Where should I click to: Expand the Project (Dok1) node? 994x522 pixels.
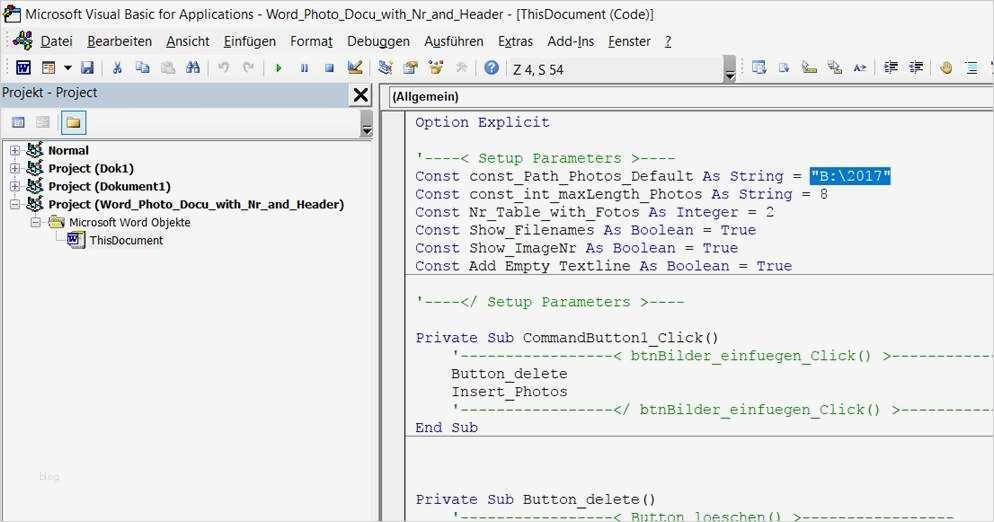coord(15,169)
